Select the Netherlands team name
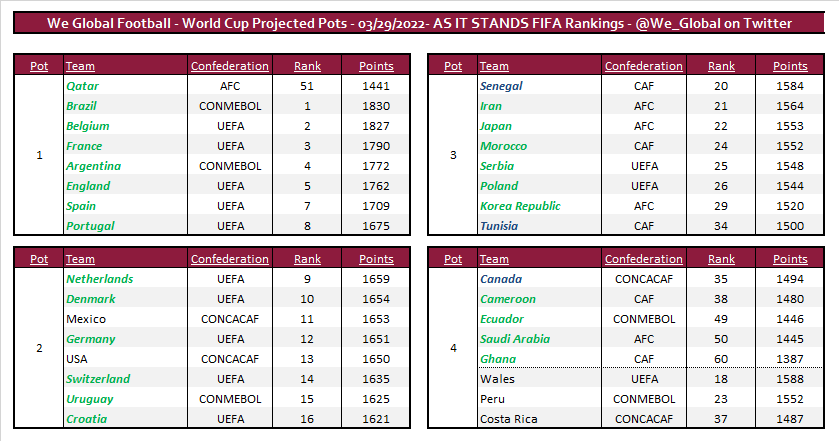This screenshot has height=441, width=839. pos(99,279)
